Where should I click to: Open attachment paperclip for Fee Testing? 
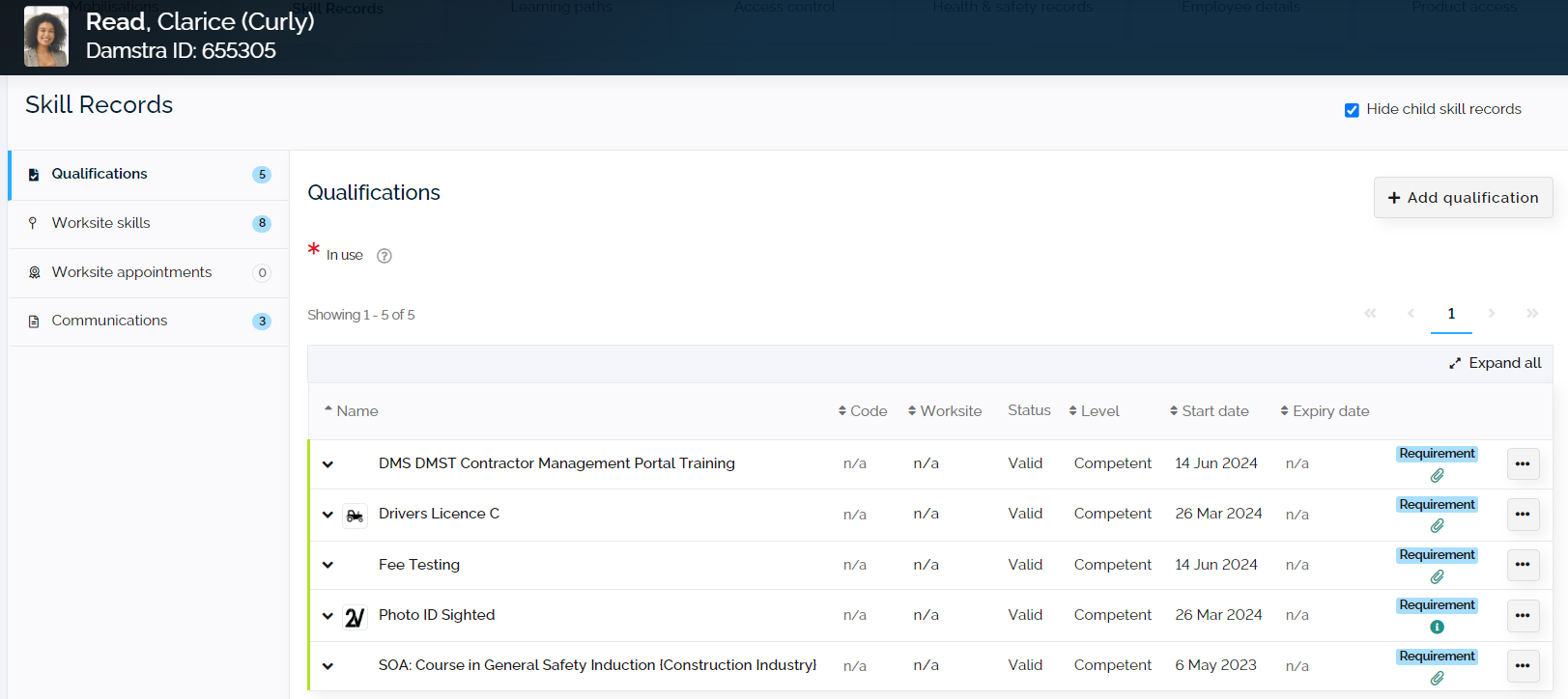(1437, 577)
